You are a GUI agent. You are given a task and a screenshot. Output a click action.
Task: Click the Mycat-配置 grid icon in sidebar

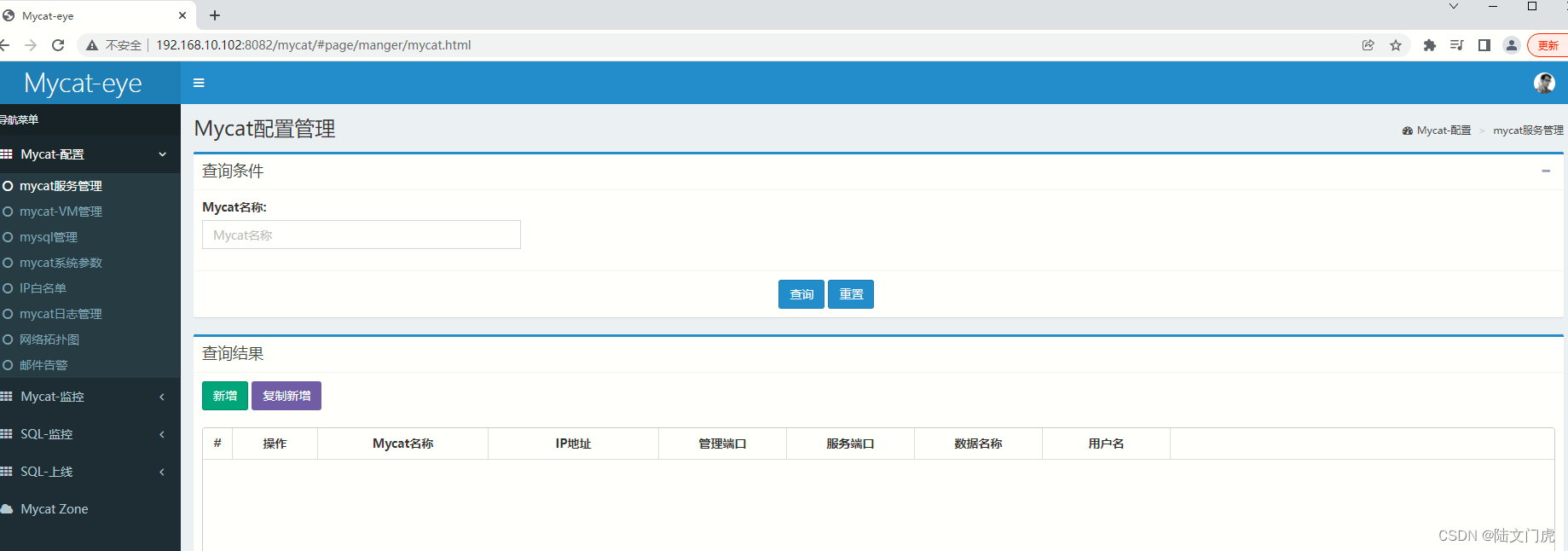click(x=7, y=154)
